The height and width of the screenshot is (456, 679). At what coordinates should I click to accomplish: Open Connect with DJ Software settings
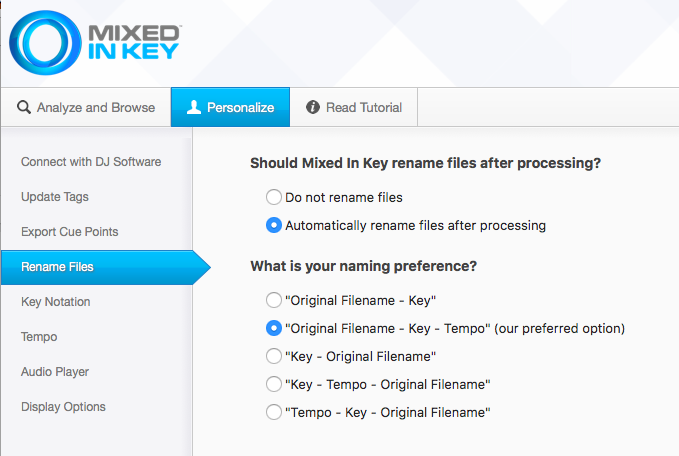click(x=91, y=162)
